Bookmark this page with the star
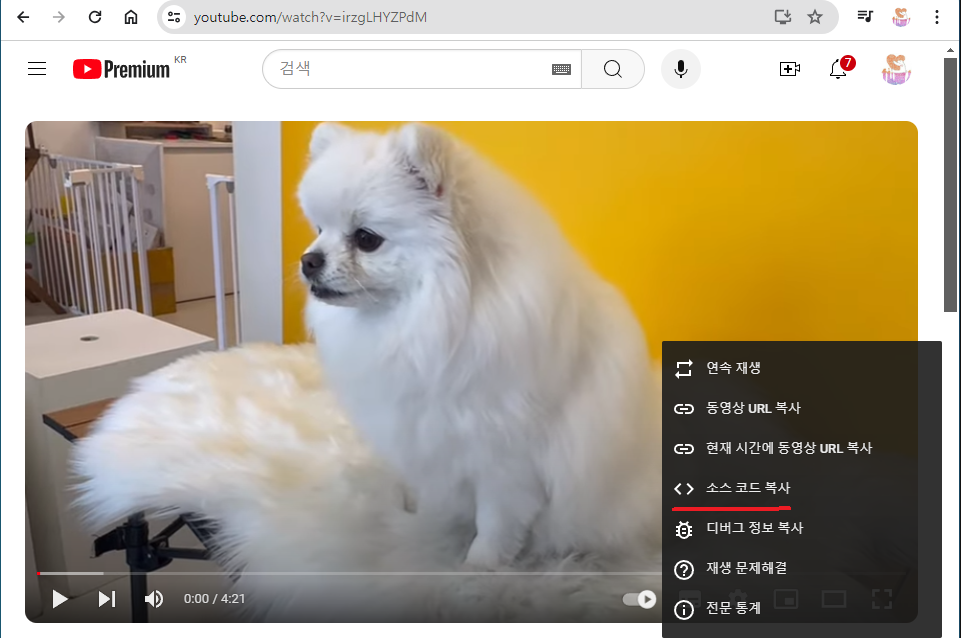Image resolution: width=961 pixels, height=638 pixels. click(815, 17)
